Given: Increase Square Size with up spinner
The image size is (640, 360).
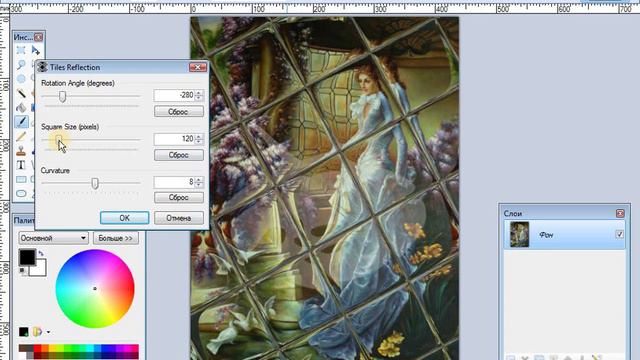Looking at the screenshot, I should click(x=199, y=136).
